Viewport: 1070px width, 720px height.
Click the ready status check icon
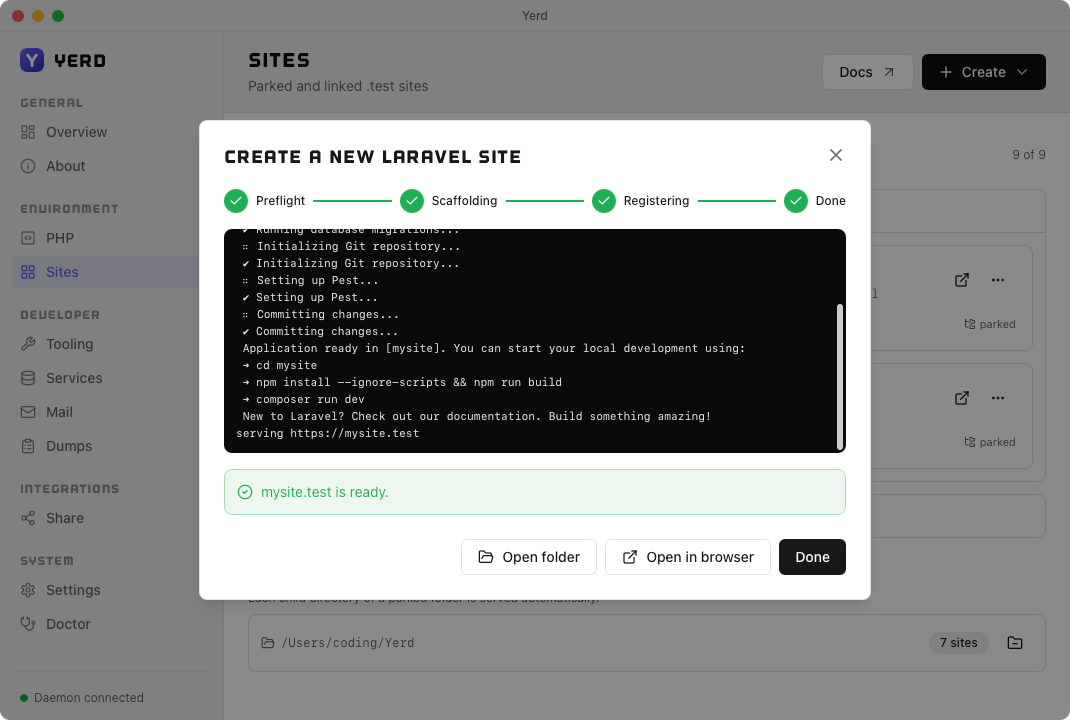pyautogui.click(x=245, y=492)
